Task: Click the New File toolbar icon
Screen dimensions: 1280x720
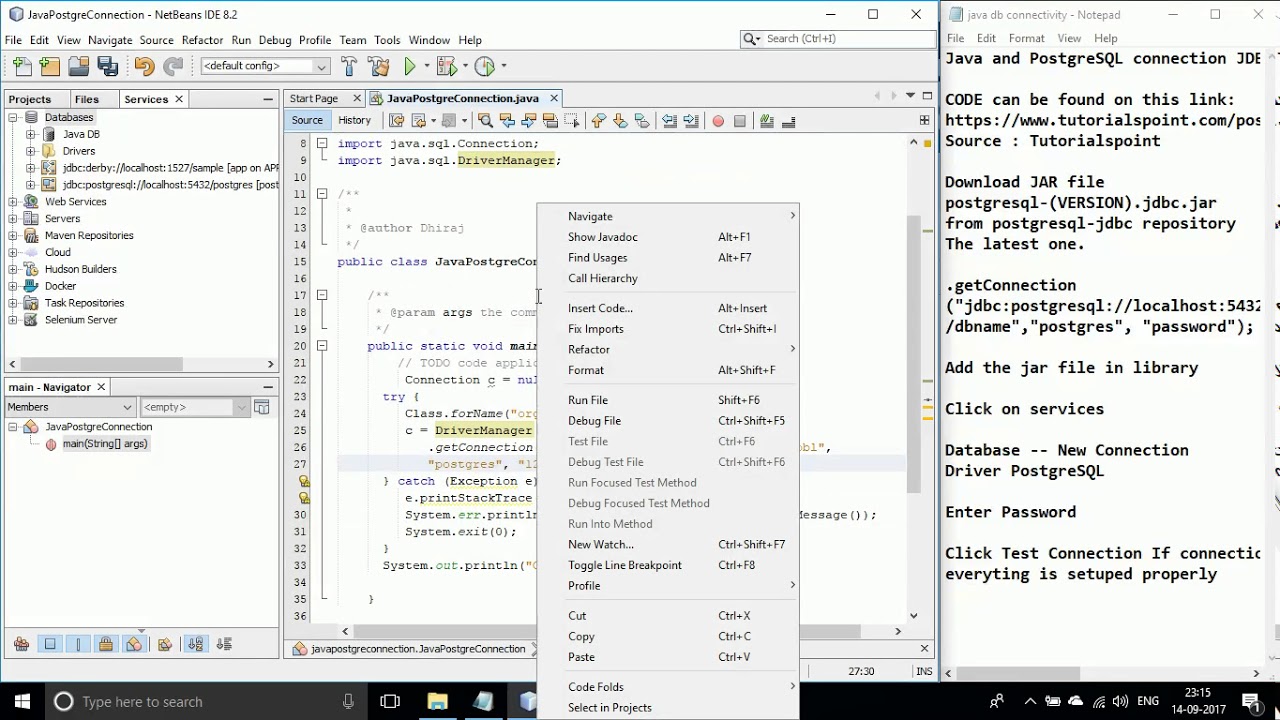Action: (22, 66)
